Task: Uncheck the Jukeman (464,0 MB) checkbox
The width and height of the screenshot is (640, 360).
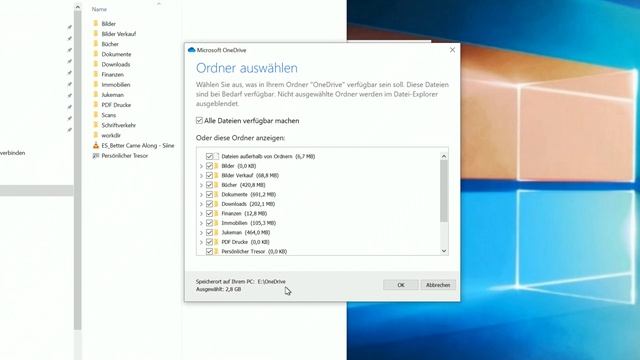Action: (x=209, y=232)
